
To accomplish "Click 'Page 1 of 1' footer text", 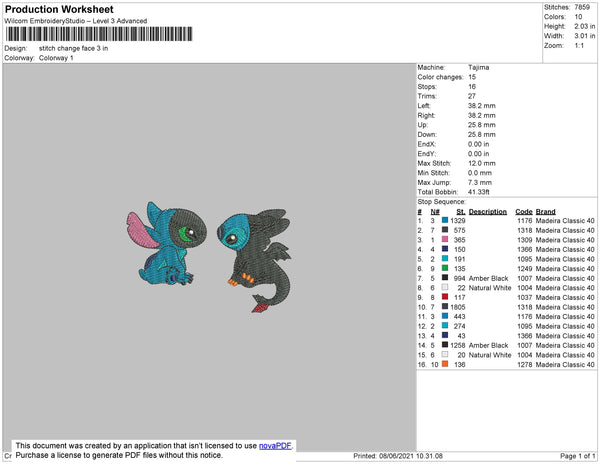I will (x=577, y=456).
